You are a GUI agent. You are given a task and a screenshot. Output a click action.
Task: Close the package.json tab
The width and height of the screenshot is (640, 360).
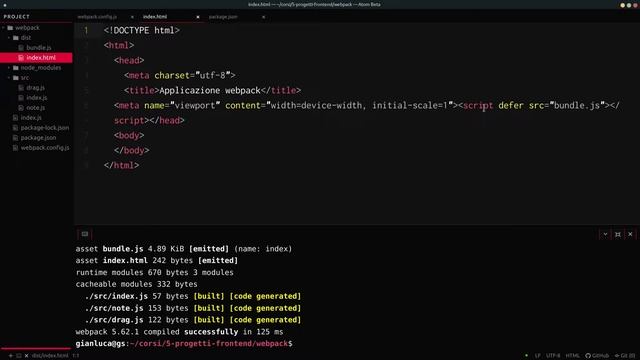264,17
